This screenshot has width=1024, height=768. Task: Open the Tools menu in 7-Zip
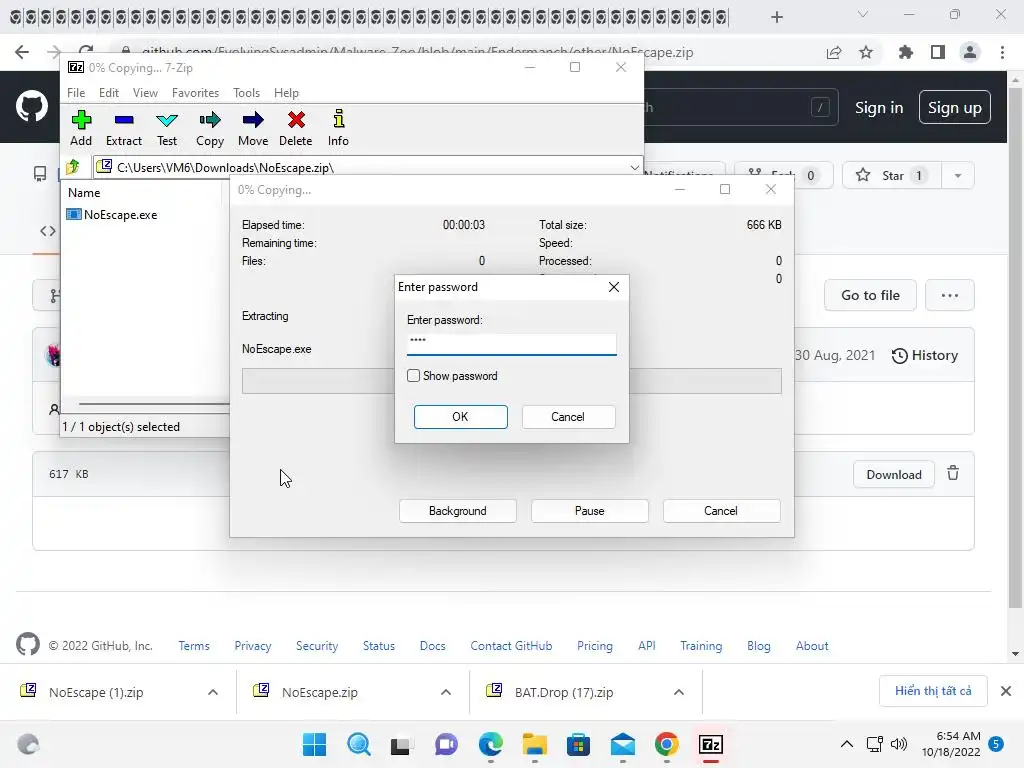pos(246,93)
